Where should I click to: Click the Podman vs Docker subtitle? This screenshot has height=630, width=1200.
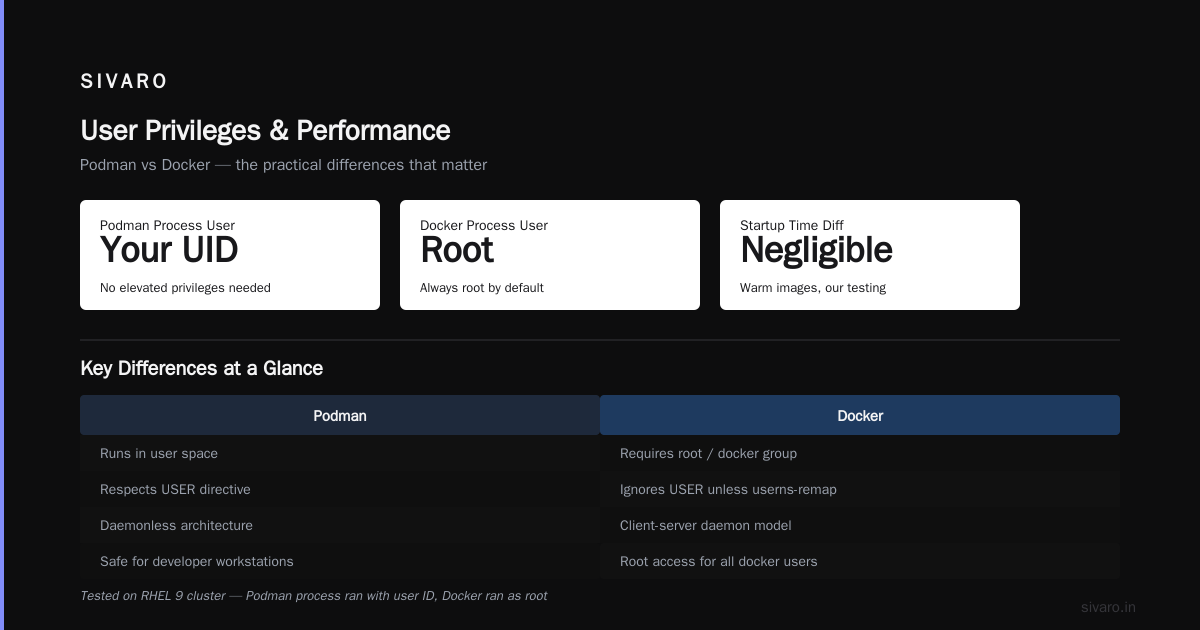283,165
